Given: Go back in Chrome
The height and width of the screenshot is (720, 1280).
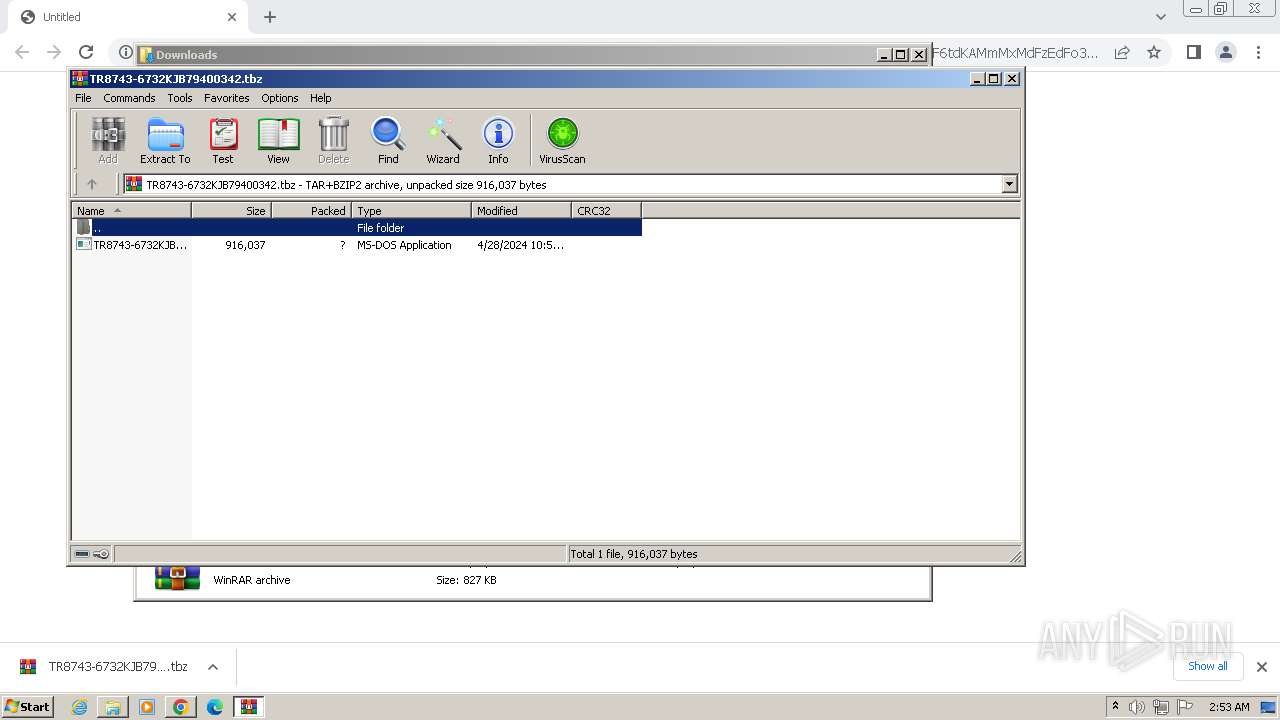Looking at the screenshot, I should coord(22,52).
